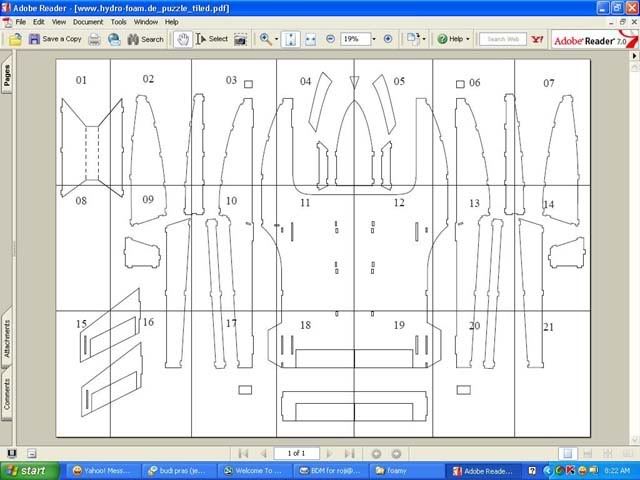640x480 pixels.
Task: Open the Edit menu
Action: (x=38, y=22)
